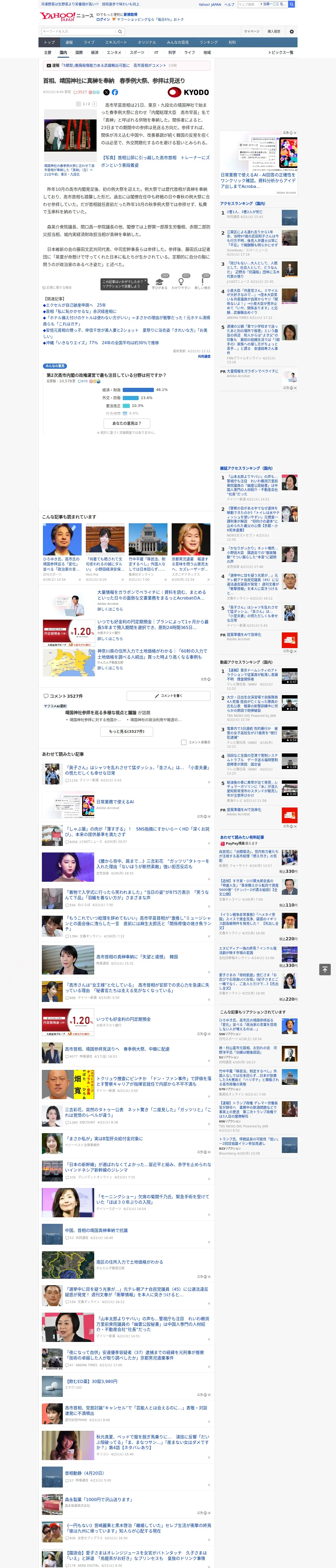The height and width of the screenshot is (1568, 336).
Task: Switch to the みんなの意見 tab
Action: (177, 43)
